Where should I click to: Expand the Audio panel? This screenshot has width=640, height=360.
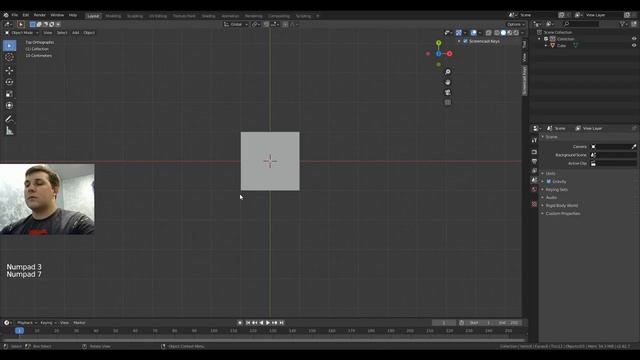[x=551, y=198]
